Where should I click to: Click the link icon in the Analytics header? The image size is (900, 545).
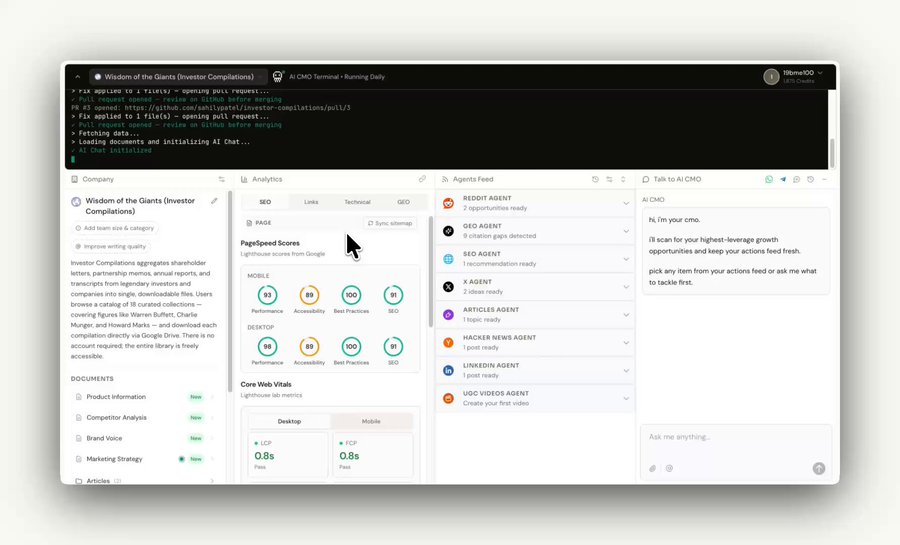coord(422,179)
